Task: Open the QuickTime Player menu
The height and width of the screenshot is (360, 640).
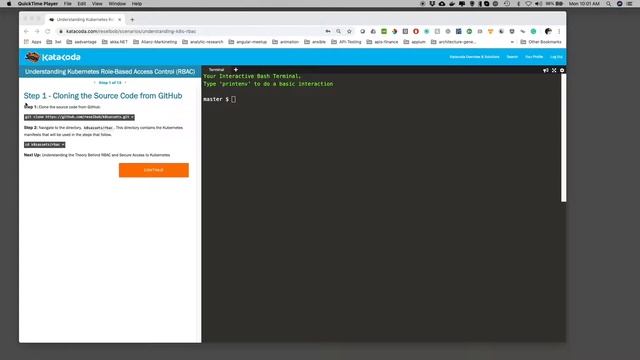Action: point(38,4)
